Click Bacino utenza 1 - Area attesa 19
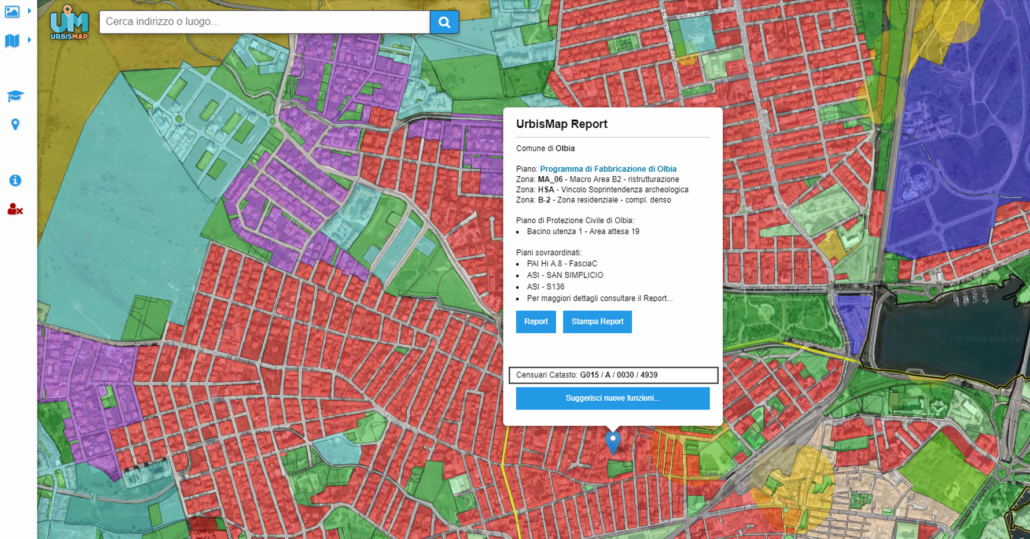 coord(583,232)
